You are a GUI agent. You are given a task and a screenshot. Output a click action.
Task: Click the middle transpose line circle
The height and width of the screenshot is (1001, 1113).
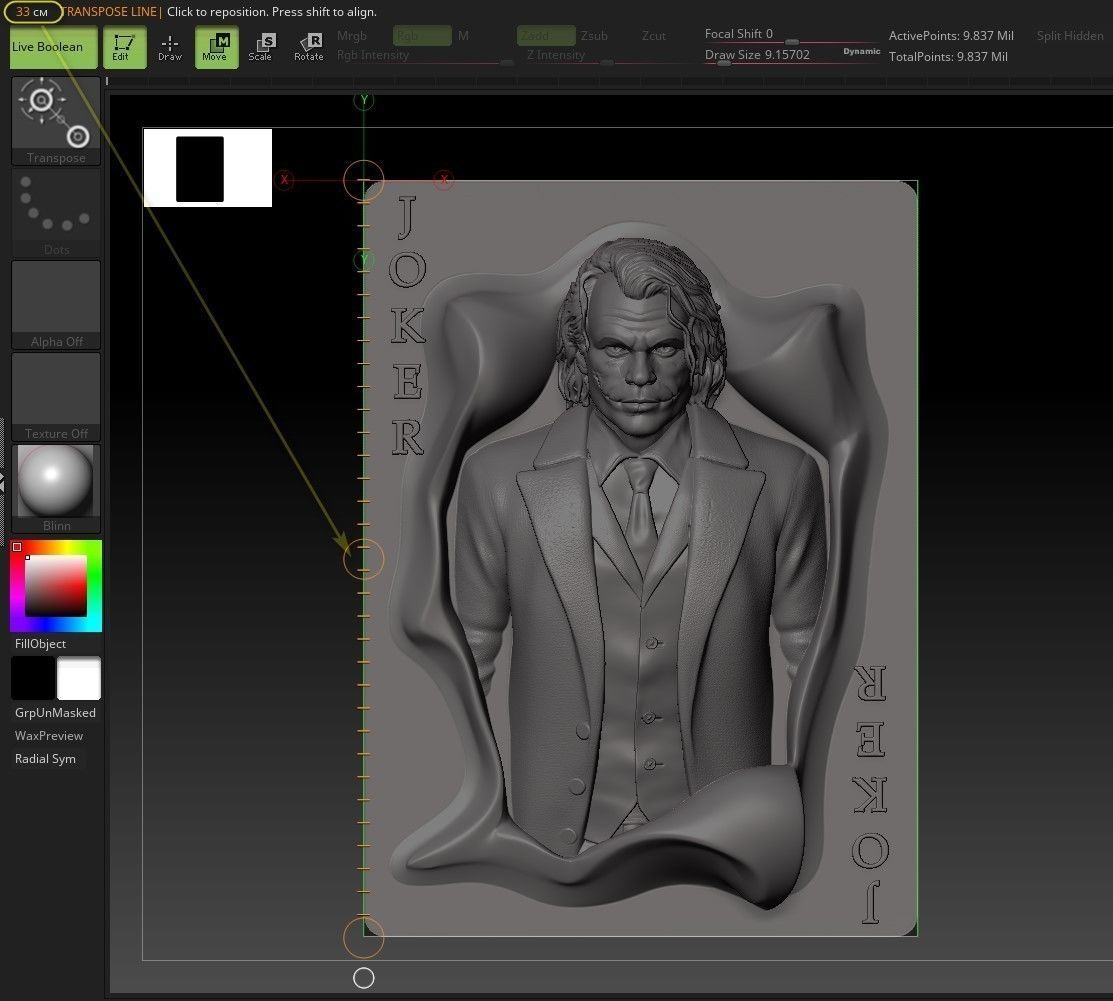click(x=363, y=559)
